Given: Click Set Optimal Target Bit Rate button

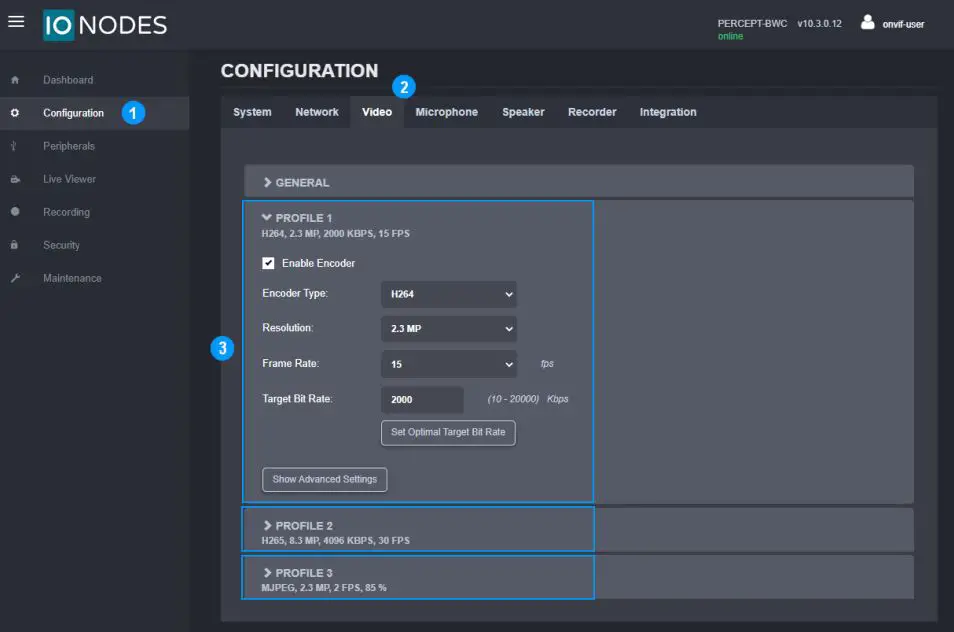Looking at the screenshot, I should pyautogui.click(x=448, y=433).
